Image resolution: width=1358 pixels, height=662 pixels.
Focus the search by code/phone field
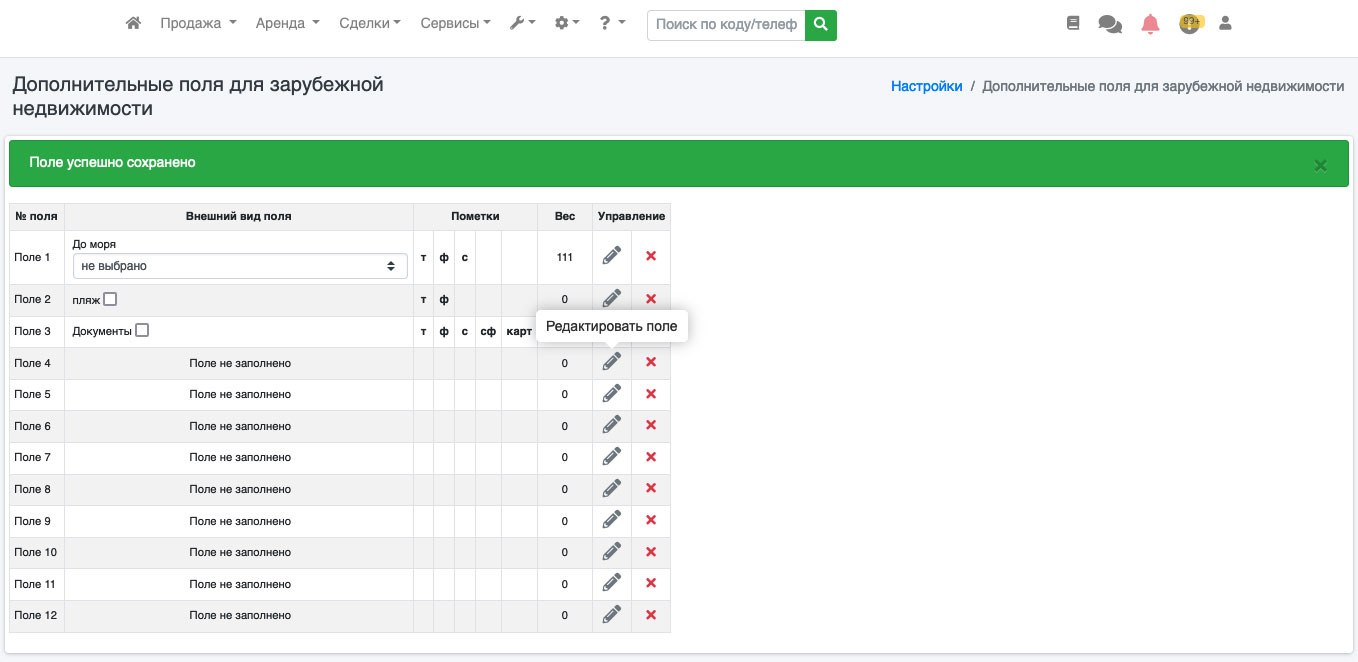pyautogui.click(x=726, y=25)
